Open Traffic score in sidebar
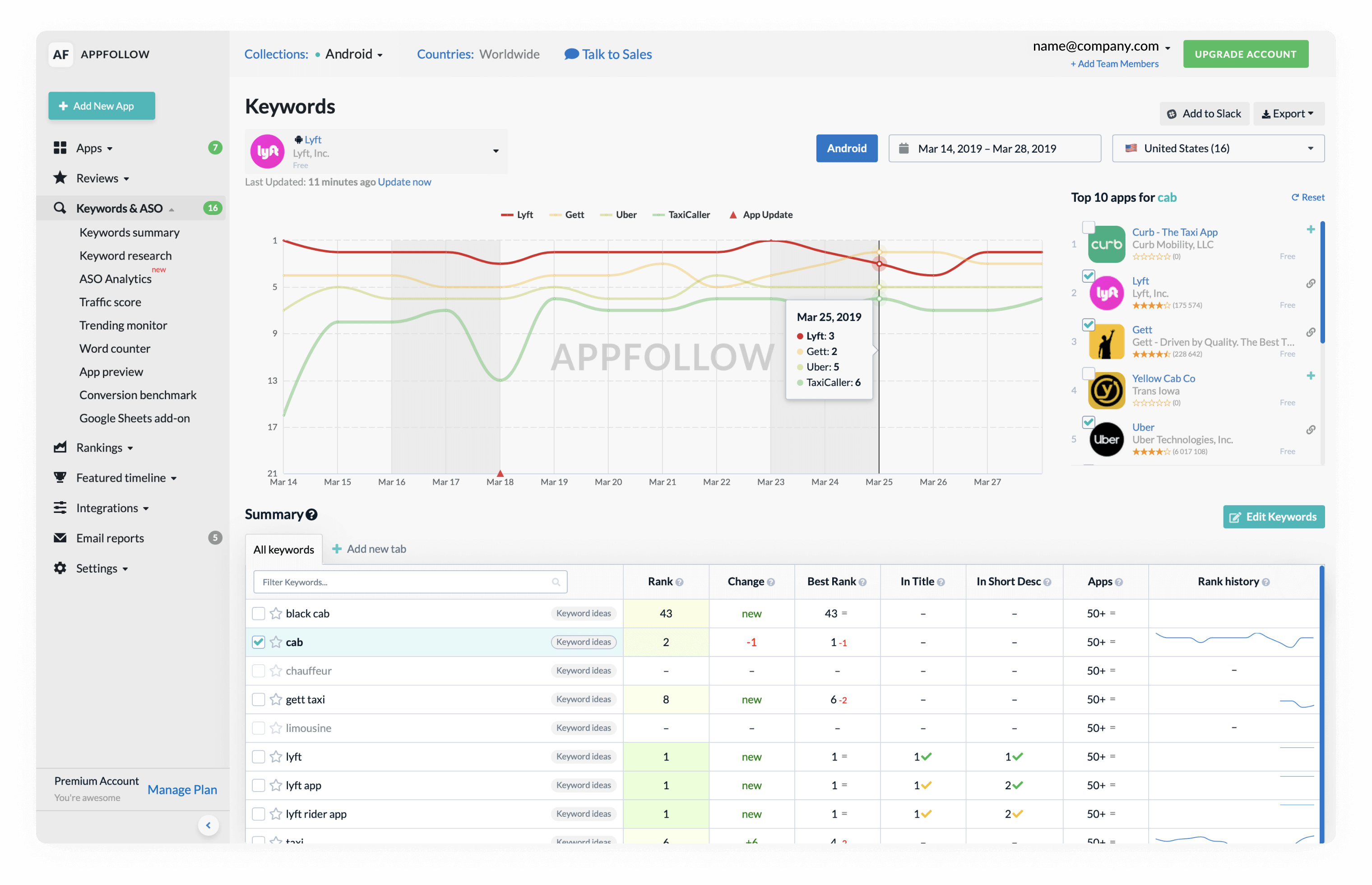This screenshot has height=885, width=1372. pos(110,302)
